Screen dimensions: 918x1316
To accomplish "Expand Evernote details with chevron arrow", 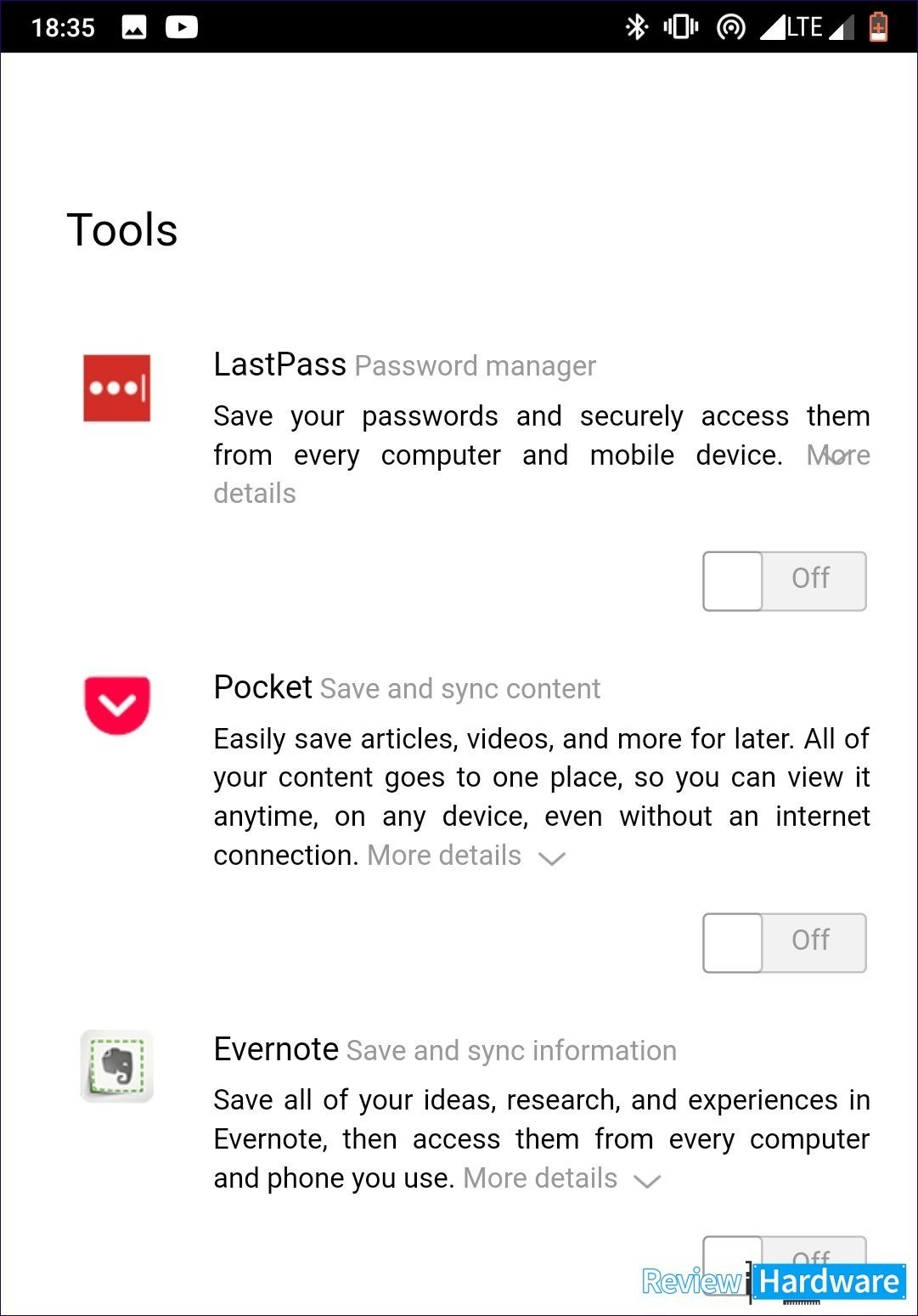I will (x=647, y=1182).
